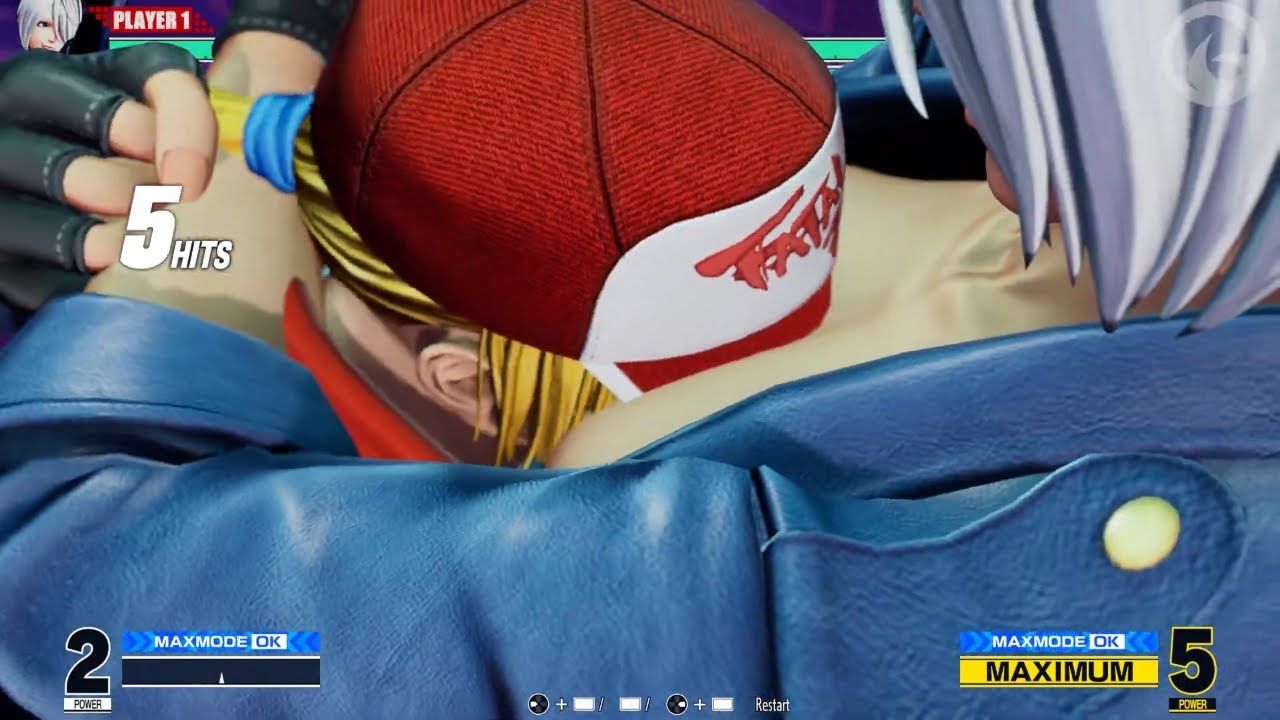Click the left power level number 2
Image resolution: width=1280 pixels, height=720 pixels.
pyautogui.click(x=88, y=662)
